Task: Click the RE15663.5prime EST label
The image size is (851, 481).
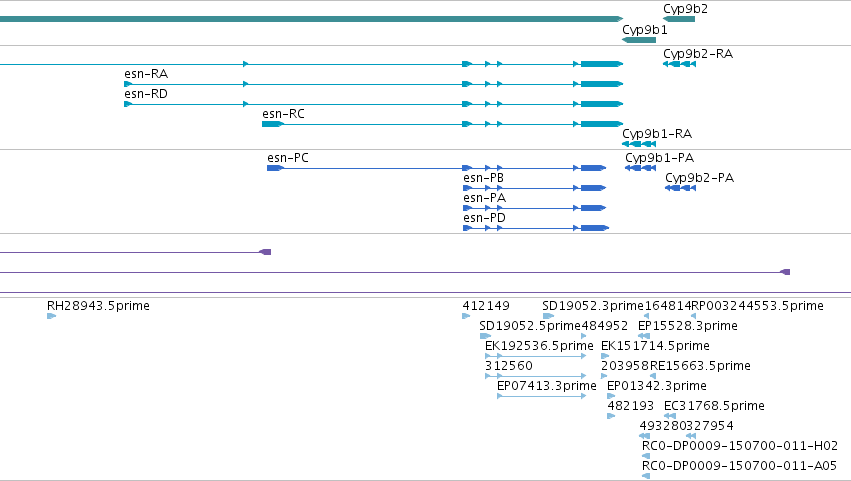Action: click(700, 366)
